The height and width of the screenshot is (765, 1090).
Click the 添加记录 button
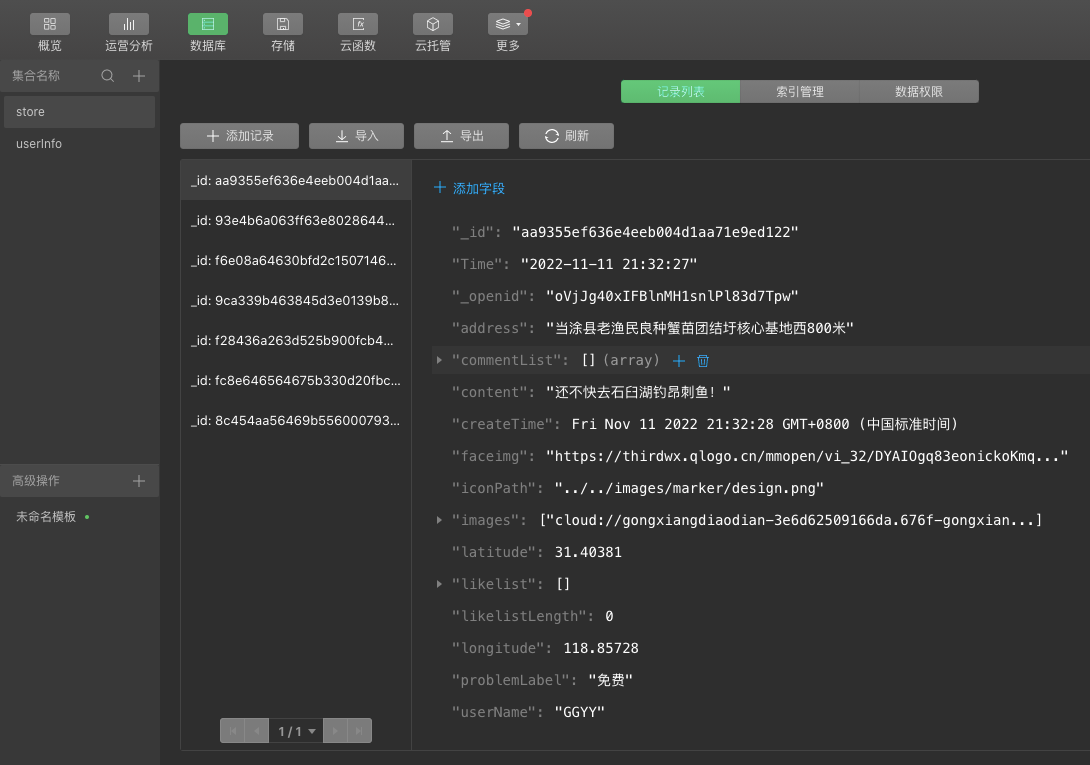click(x=240, y=136)
